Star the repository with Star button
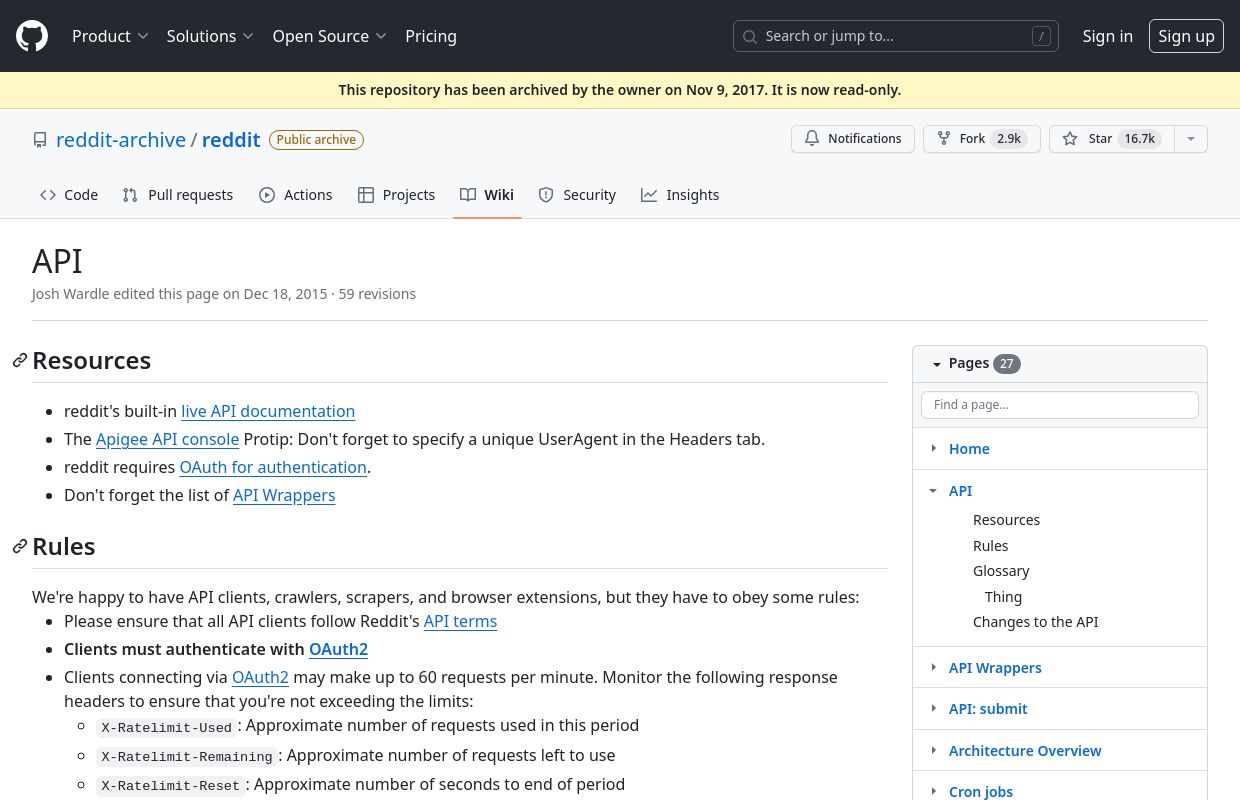 1111,139
